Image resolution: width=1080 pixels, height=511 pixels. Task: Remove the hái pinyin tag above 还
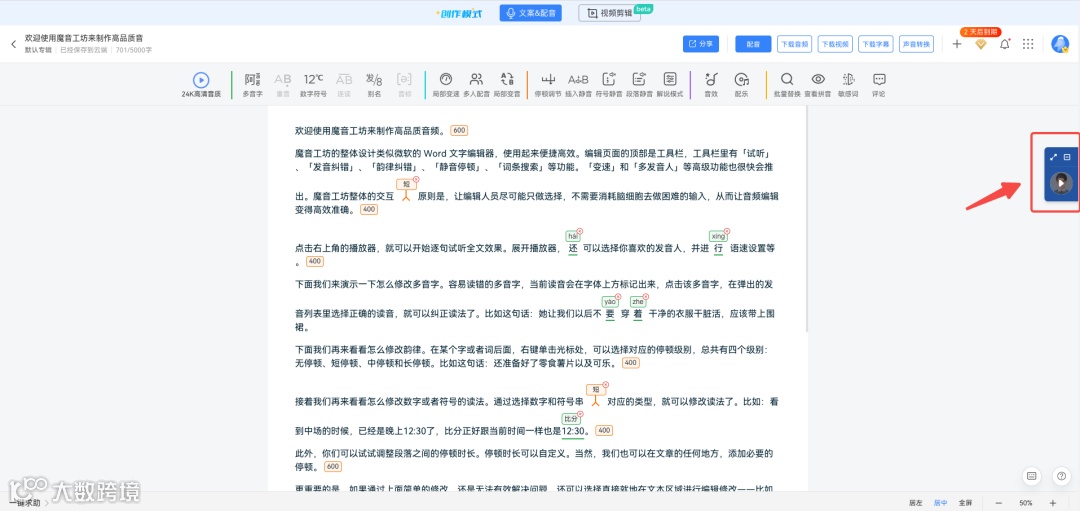pos(580,231)
